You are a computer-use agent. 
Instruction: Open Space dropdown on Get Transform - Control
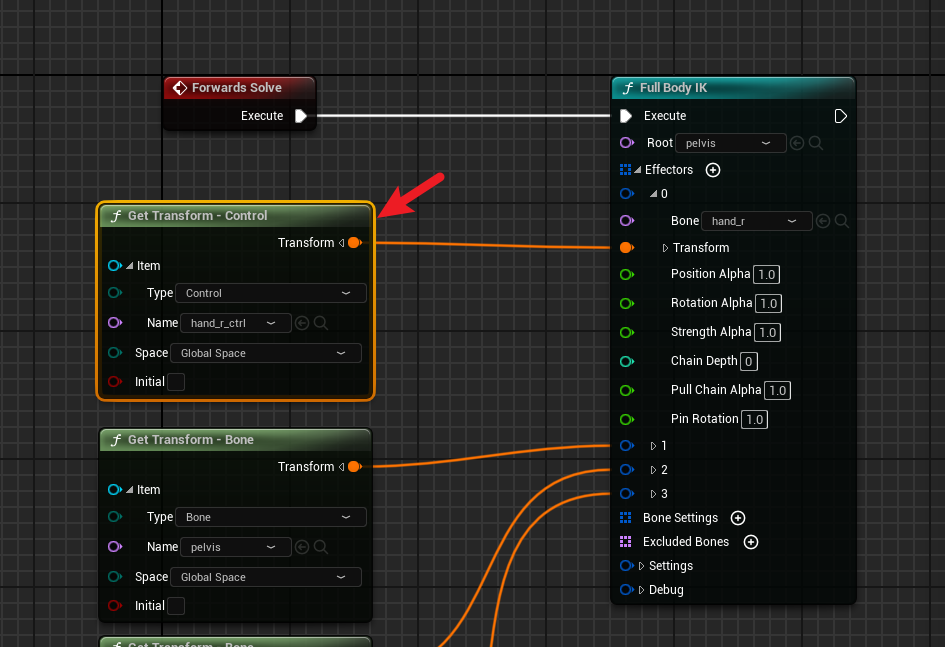point(266,353)
